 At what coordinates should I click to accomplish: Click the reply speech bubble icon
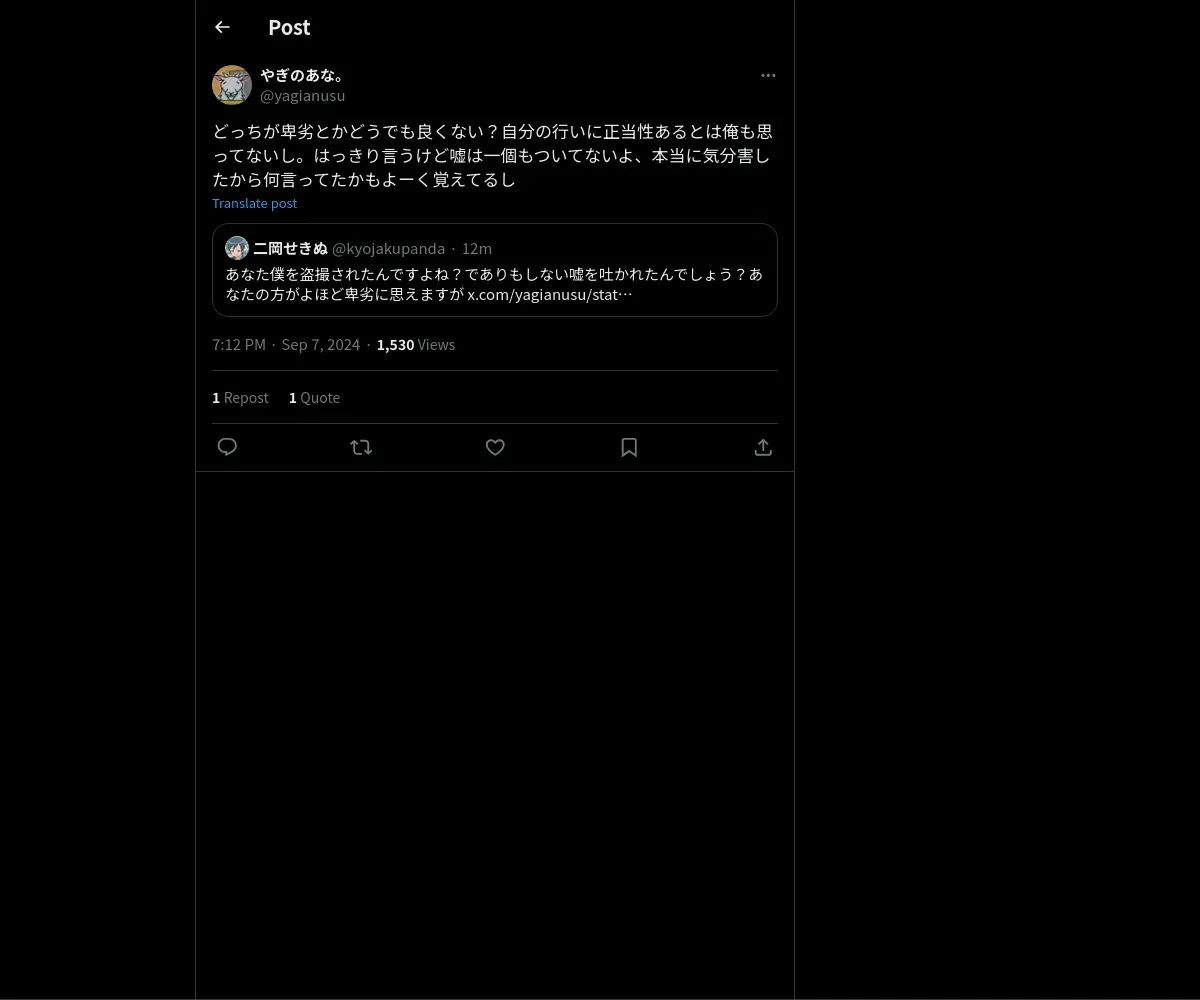tap(227, 447)
